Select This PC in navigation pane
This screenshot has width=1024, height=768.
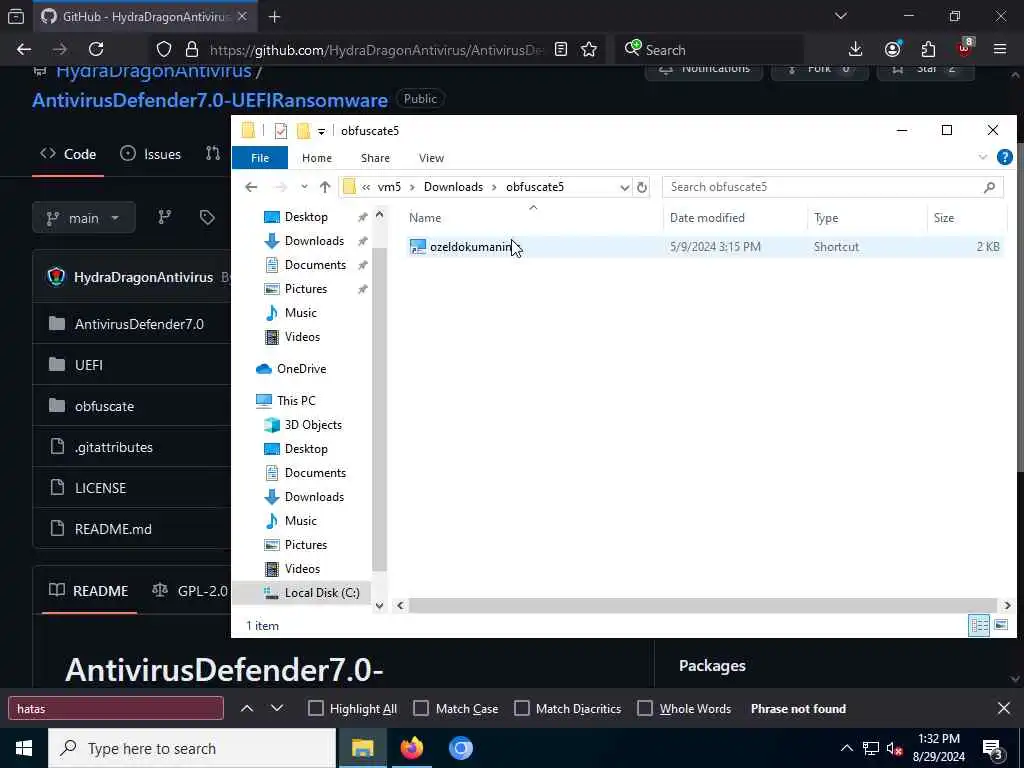pos(296,401)
